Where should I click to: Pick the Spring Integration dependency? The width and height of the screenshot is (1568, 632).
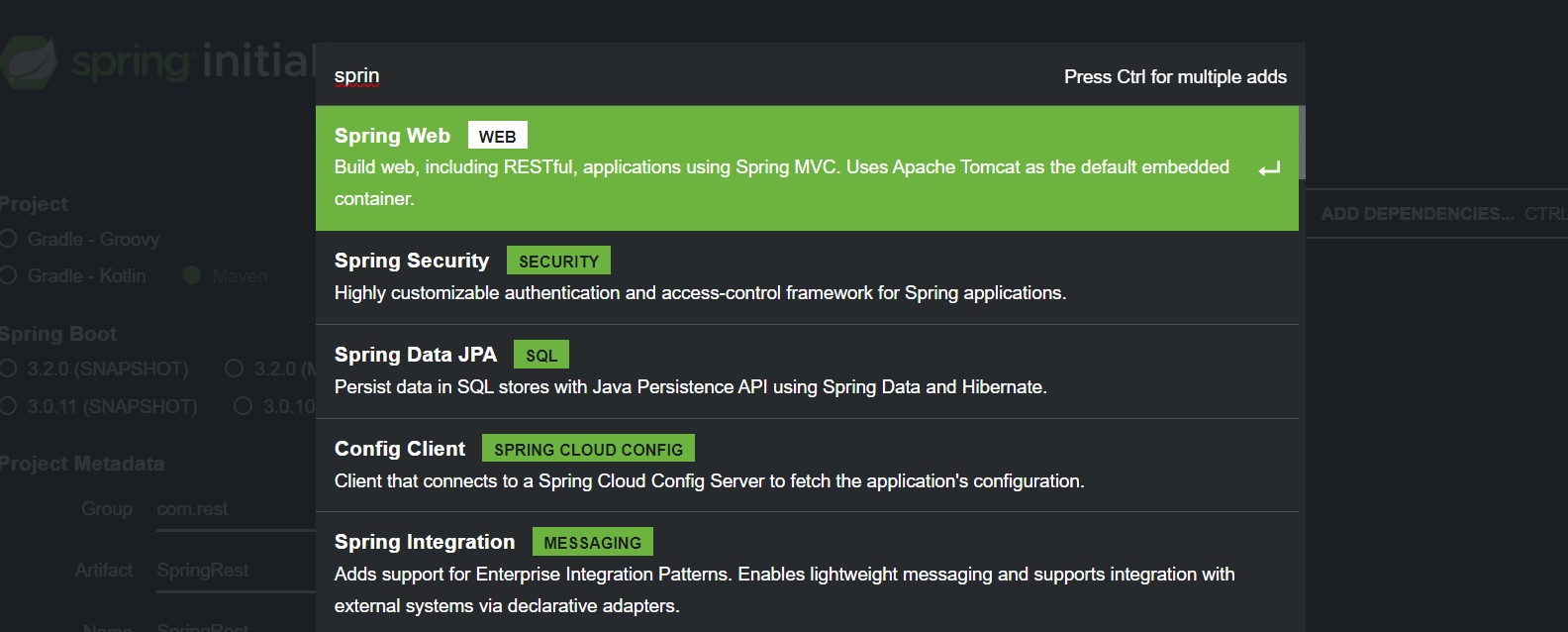[807, 573]
